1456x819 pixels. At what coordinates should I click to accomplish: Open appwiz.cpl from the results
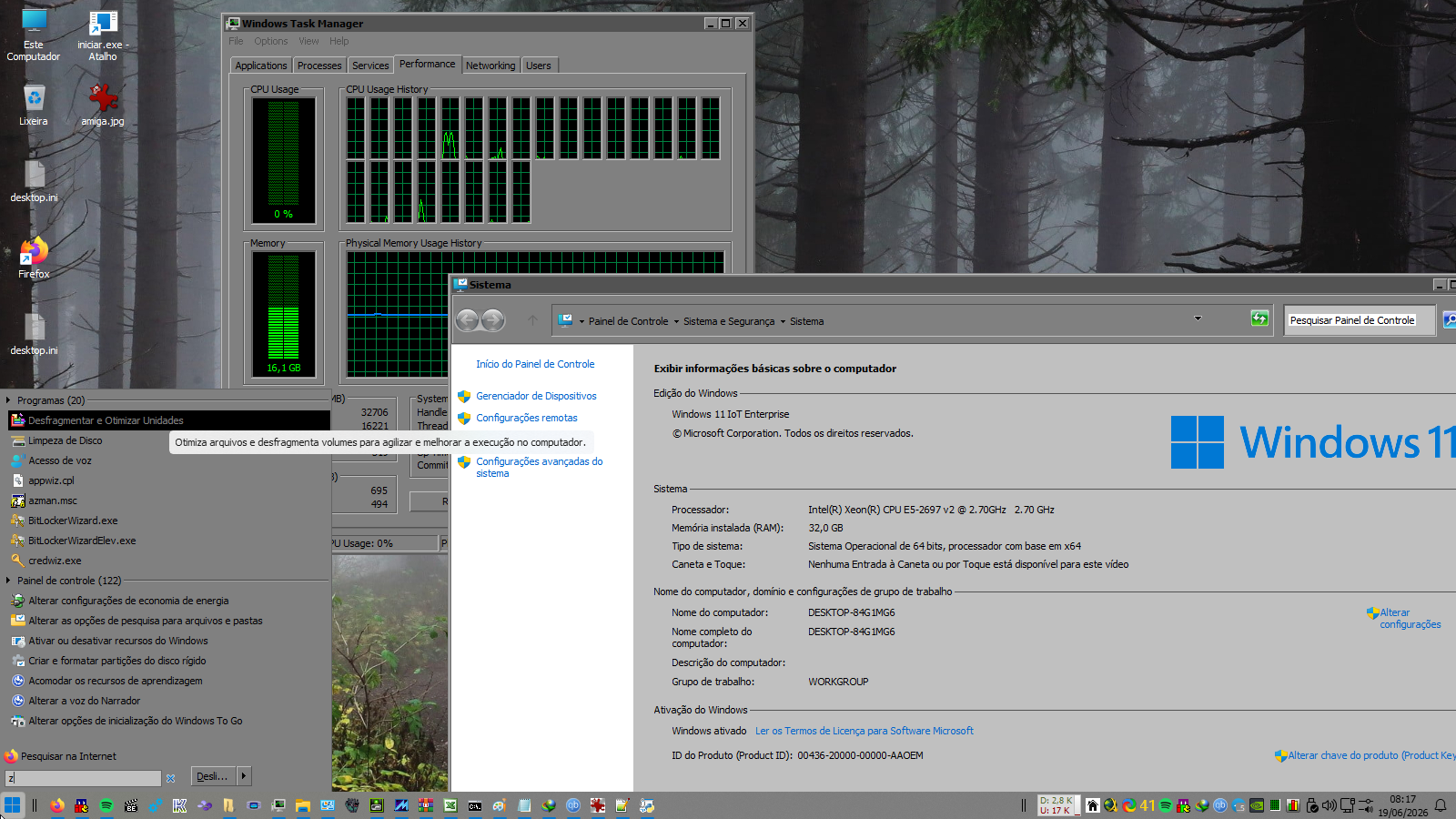[x=169, y=480]
